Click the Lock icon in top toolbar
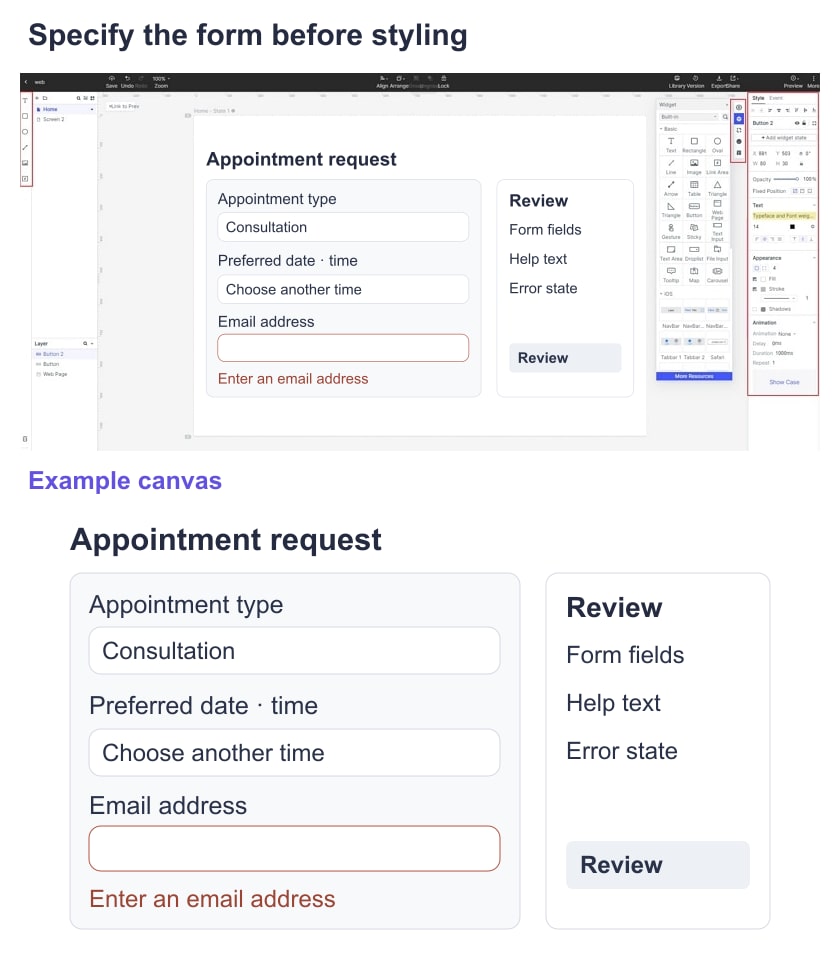Screen dimensions: 840x970 coord(444,81)
